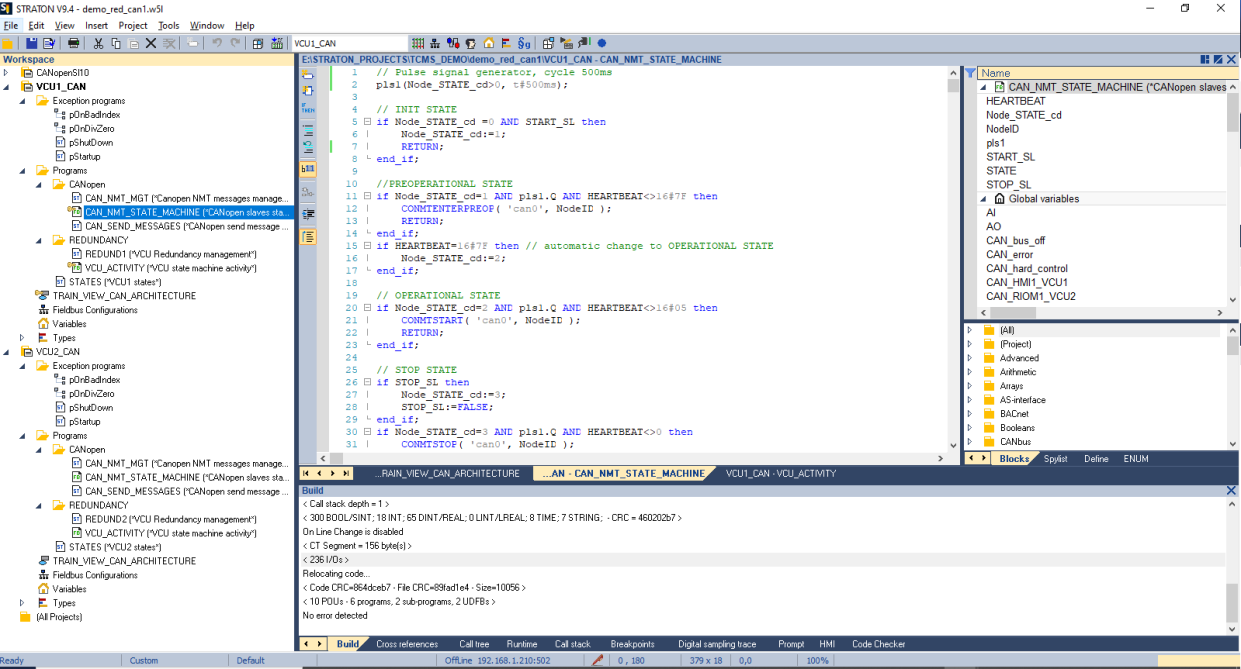The width and height of the screenshot is (1241, 669).
Task: Click the blue filter funnel icon
Action: coord(970,73)
